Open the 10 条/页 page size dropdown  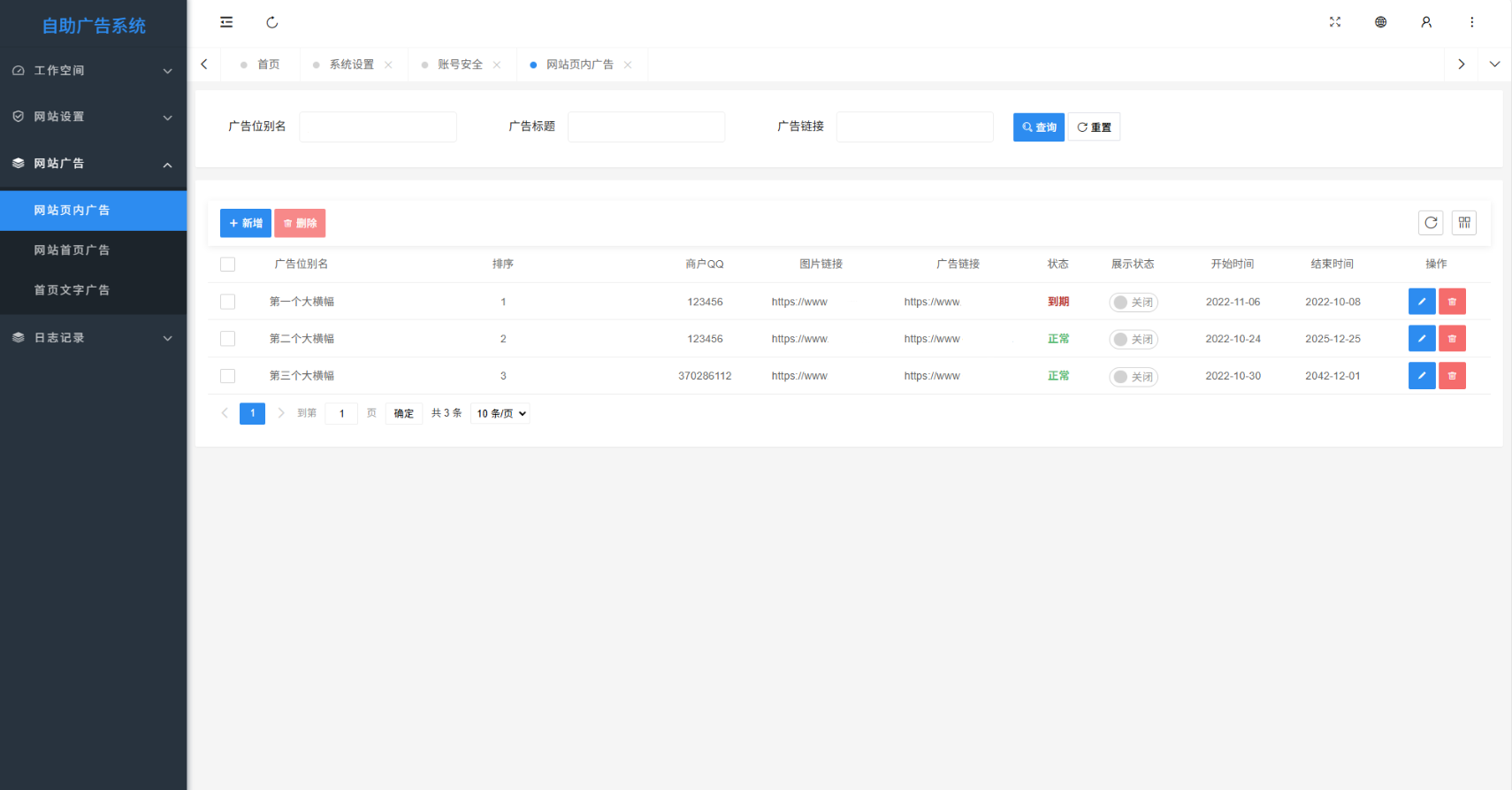[x=500, y=413]
